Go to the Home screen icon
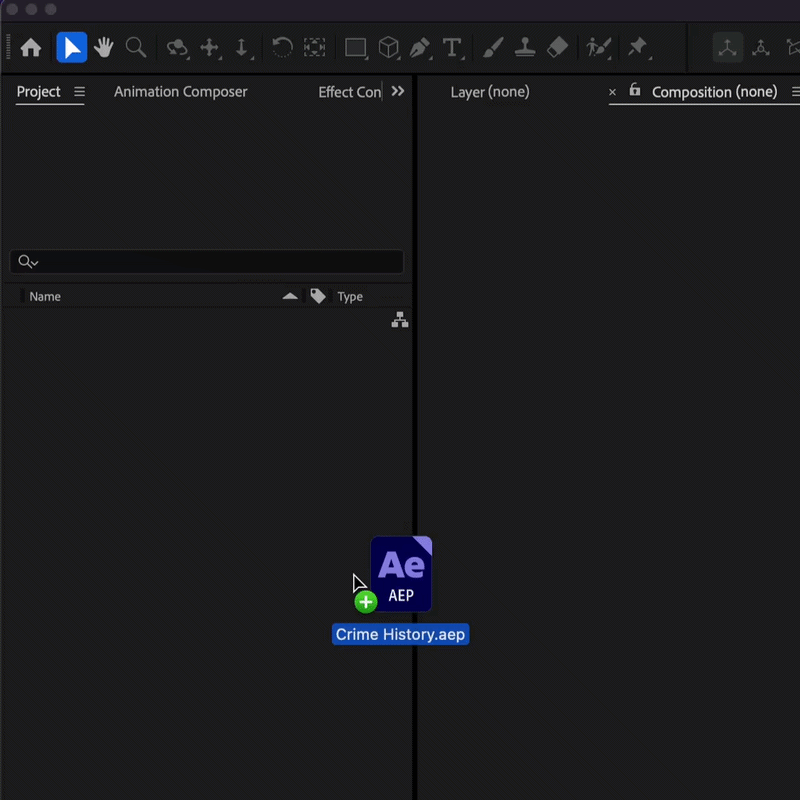800x800 pixels. click(31, 48)
